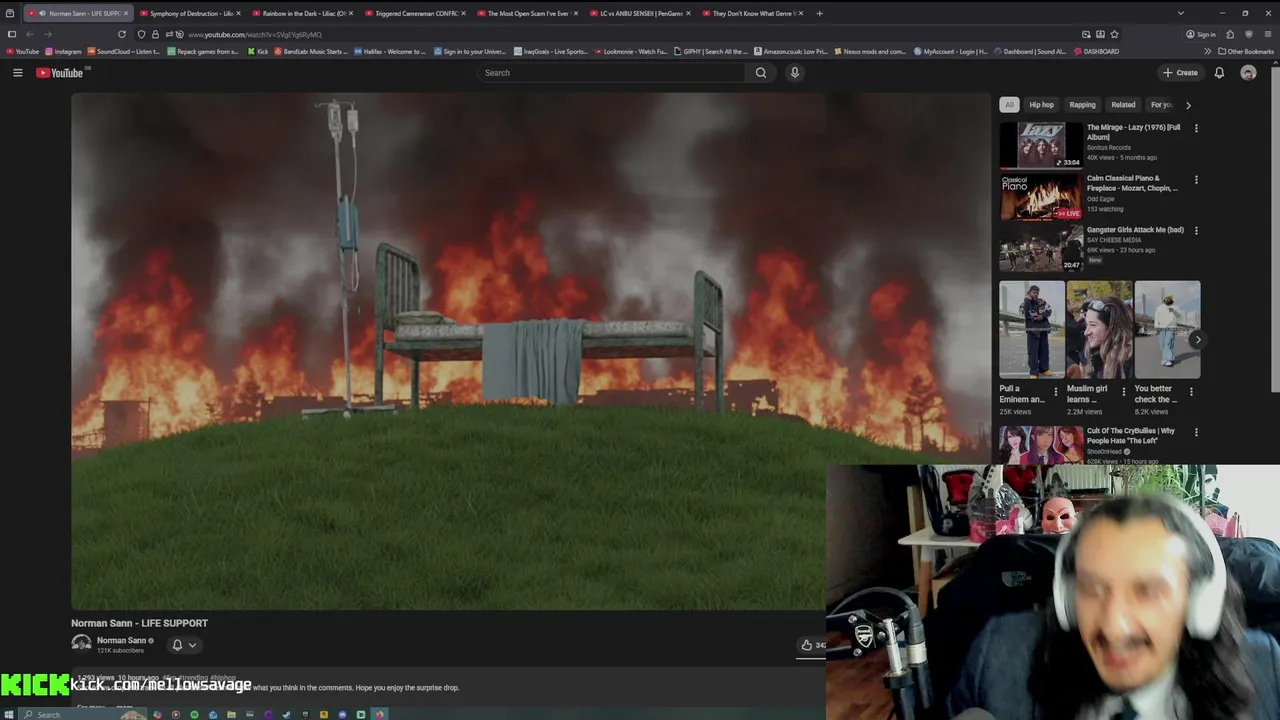The image size is (1280, 720).
Task: Select the Rapping filter chip
Action: (x=1082, y=105)
